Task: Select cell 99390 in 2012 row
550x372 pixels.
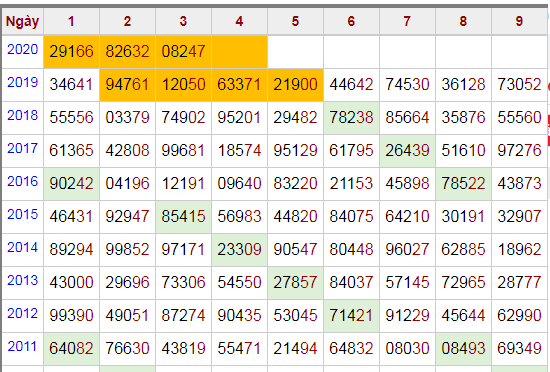Action: tap(71, 316)
